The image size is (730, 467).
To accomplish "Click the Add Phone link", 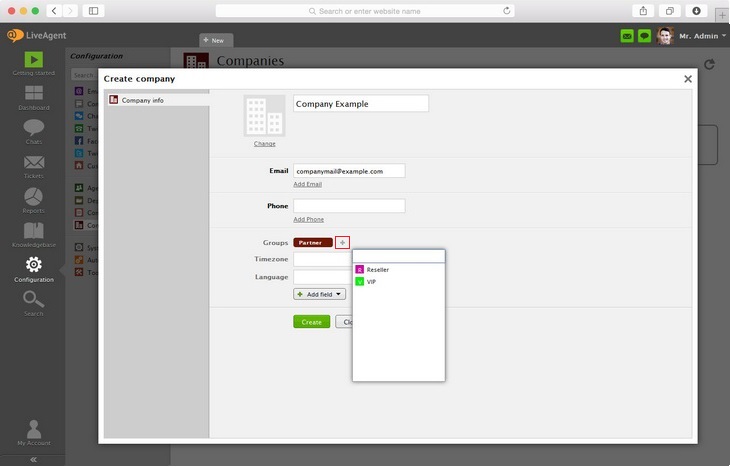I will [308, 219].
